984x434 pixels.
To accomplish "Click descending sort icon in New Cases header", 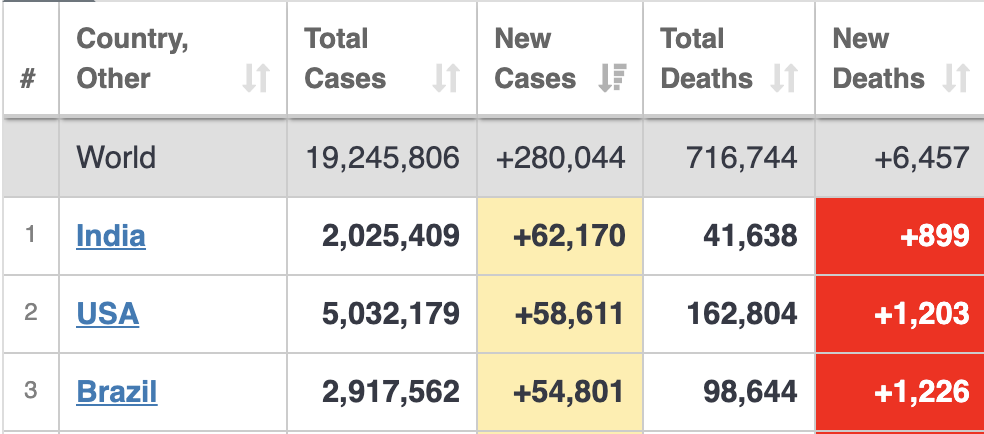I will (612, 78).
